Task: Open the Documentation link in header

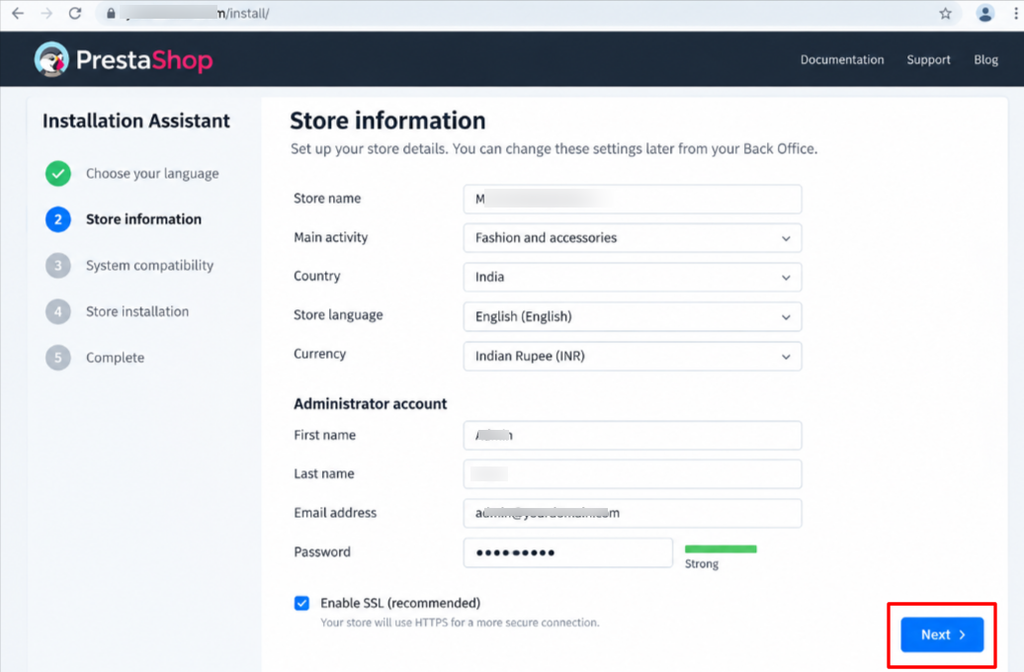Action: 842,59
